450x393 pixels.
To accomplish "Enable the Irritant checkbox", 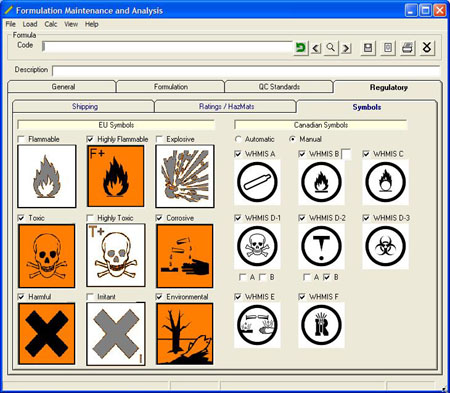I will tap(90, 297).
